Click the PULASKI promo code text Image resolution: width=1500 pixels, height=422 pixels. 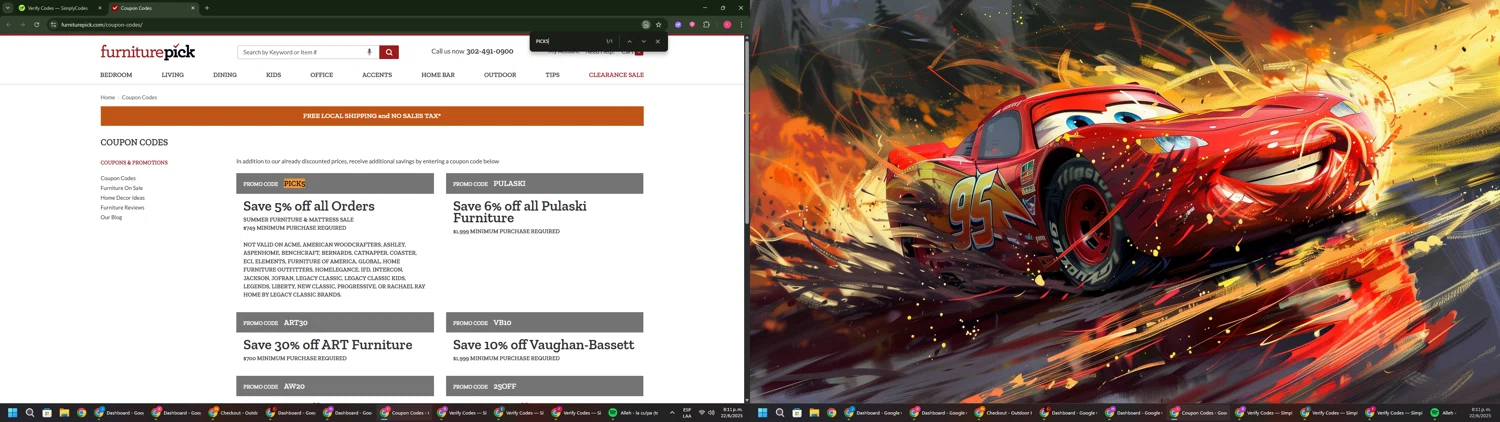point(509,184)
